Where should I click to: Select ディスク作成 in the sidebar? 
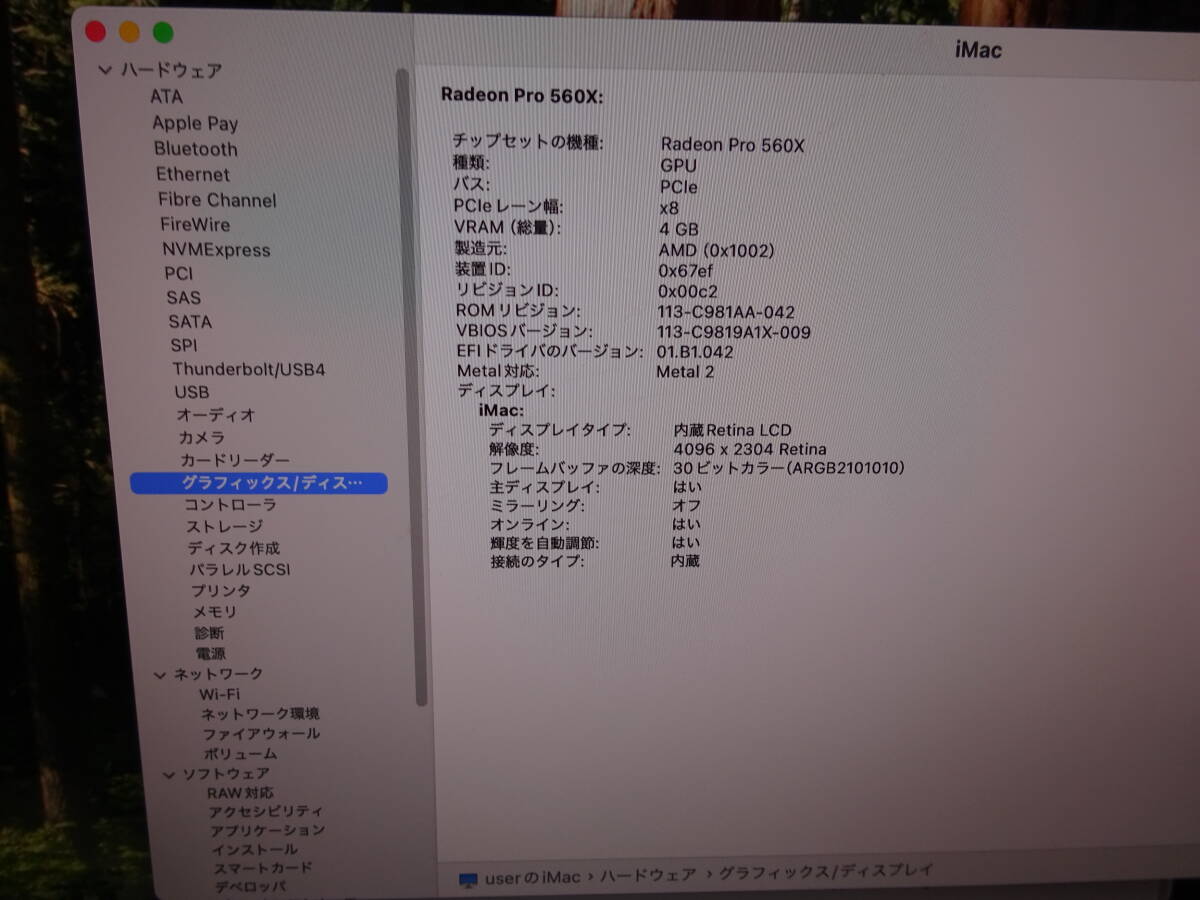234,548
